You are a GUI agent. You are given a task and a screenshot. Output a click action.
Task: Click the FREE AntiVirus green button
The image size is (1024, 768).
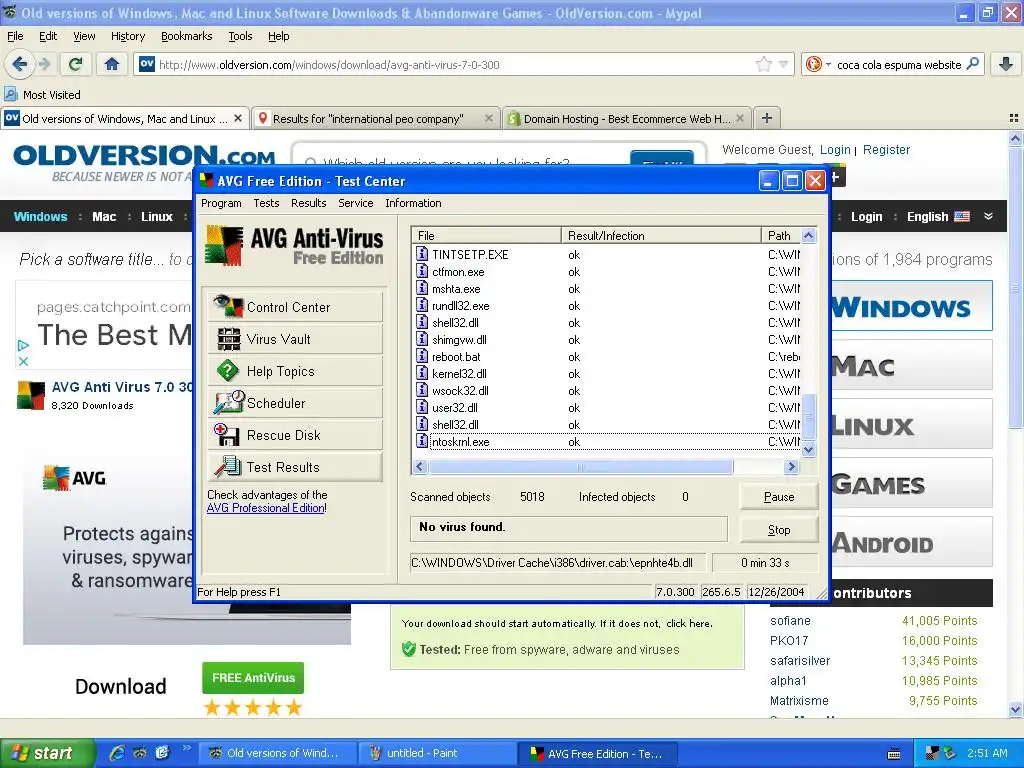coord(253,678)
